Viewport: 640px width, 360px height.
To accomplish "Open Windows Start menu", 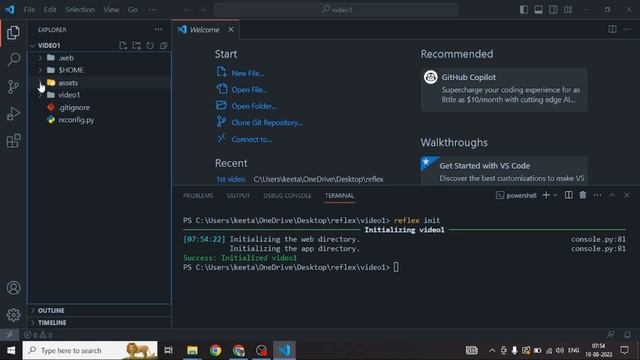I will [11, 350].
